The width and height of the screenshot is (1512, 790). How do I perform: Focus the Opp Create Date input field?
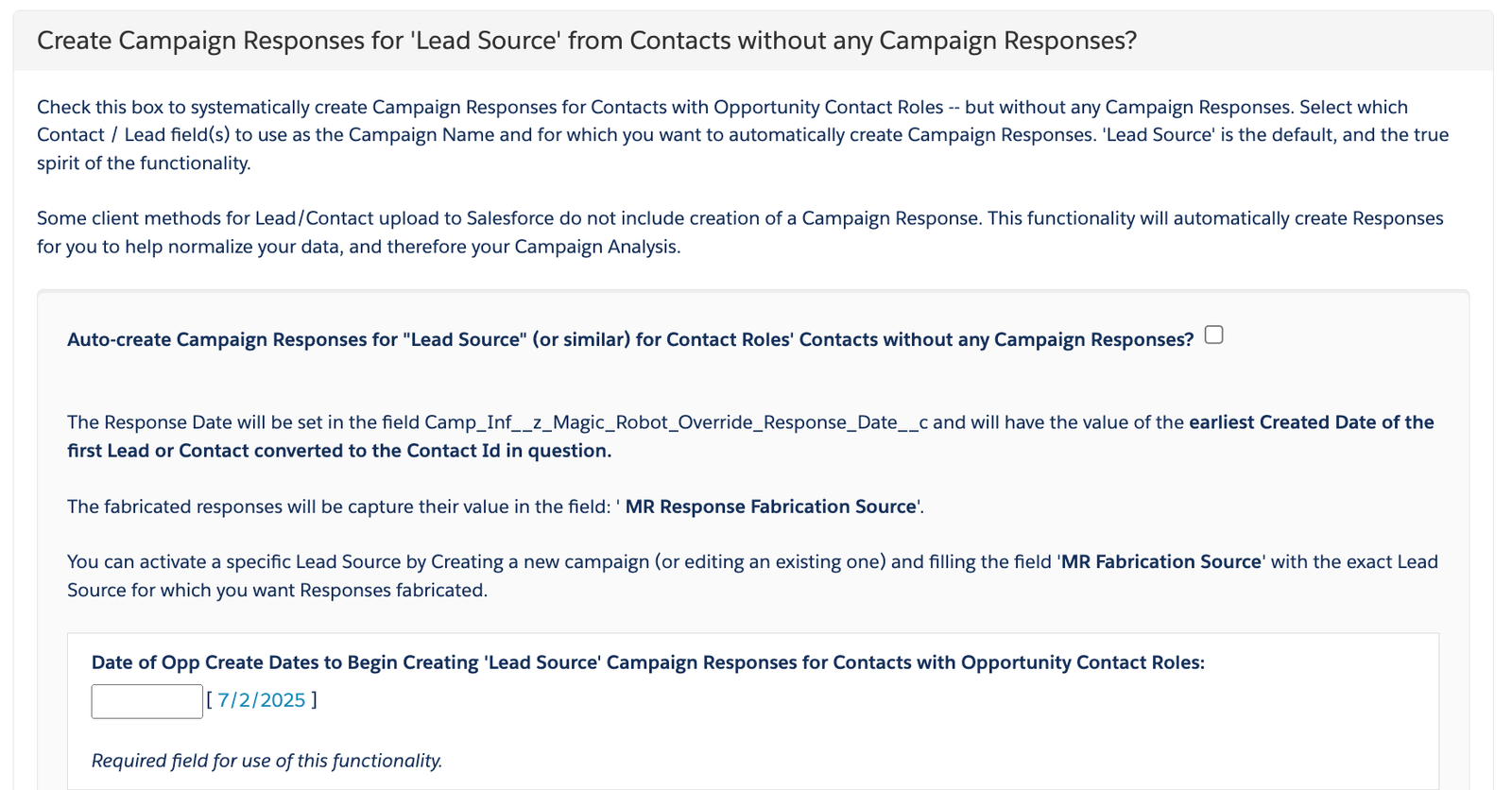tap(146, 701)
